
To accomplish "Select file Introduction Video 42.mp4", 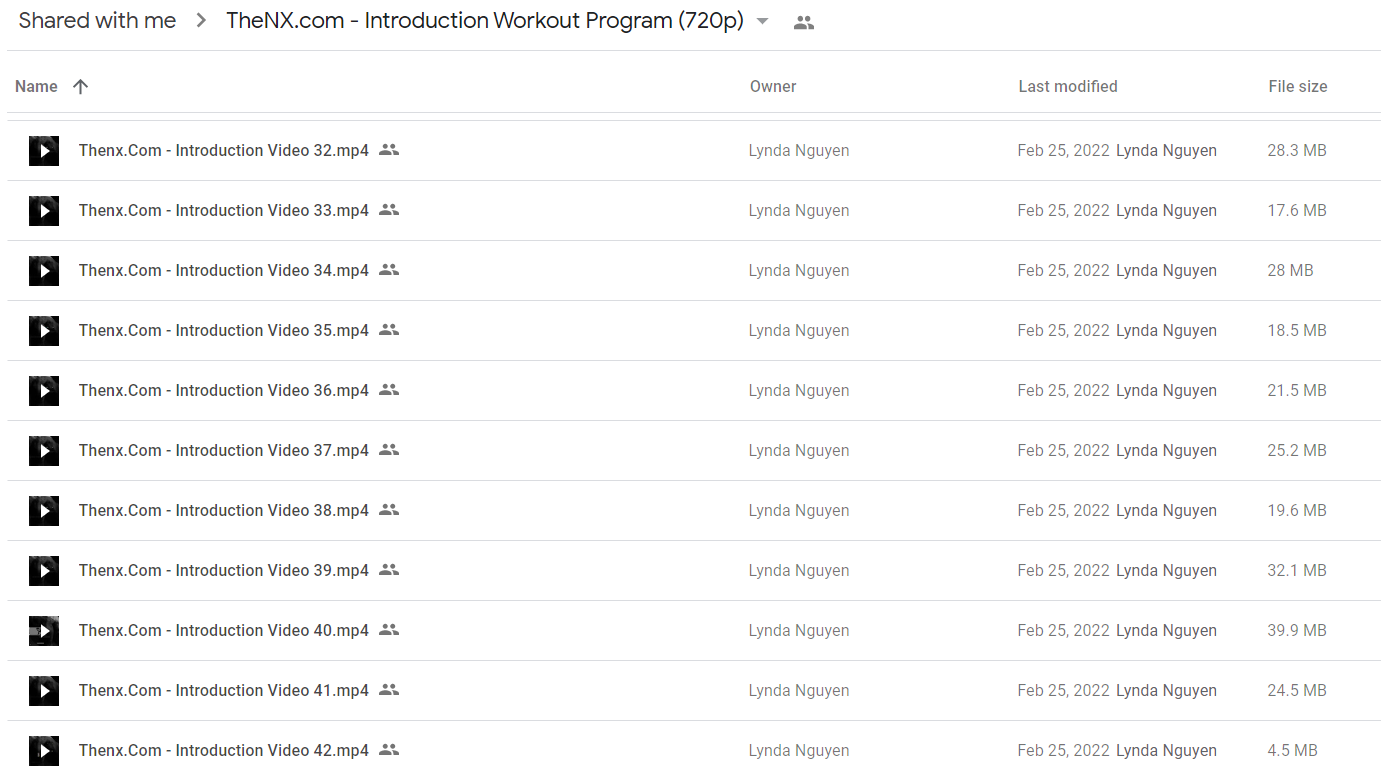I will pyautogui.click(x=224, y=750).
